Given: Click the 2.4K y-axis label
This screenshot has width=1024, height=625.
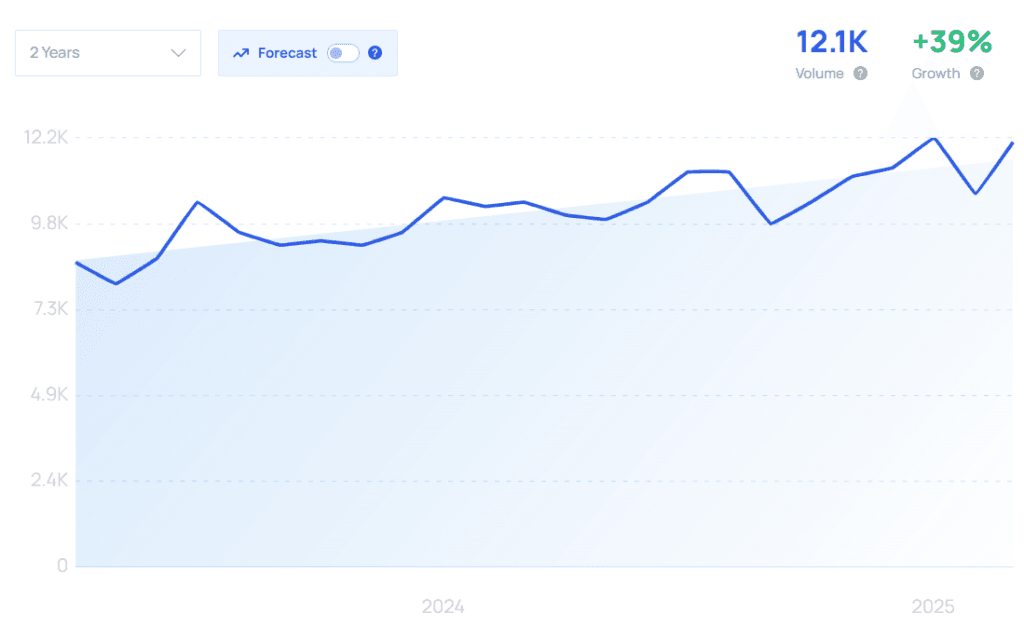Looking at the screenshot, I should pyautogui.click(x=49, y=480).
